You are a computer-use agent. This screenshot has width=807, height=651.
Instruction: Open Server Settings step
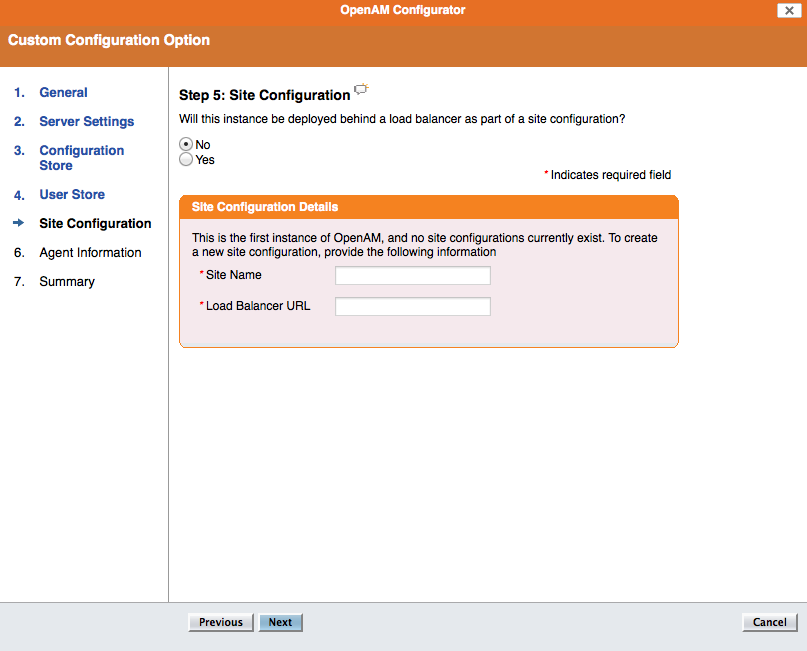click(86, 121)
